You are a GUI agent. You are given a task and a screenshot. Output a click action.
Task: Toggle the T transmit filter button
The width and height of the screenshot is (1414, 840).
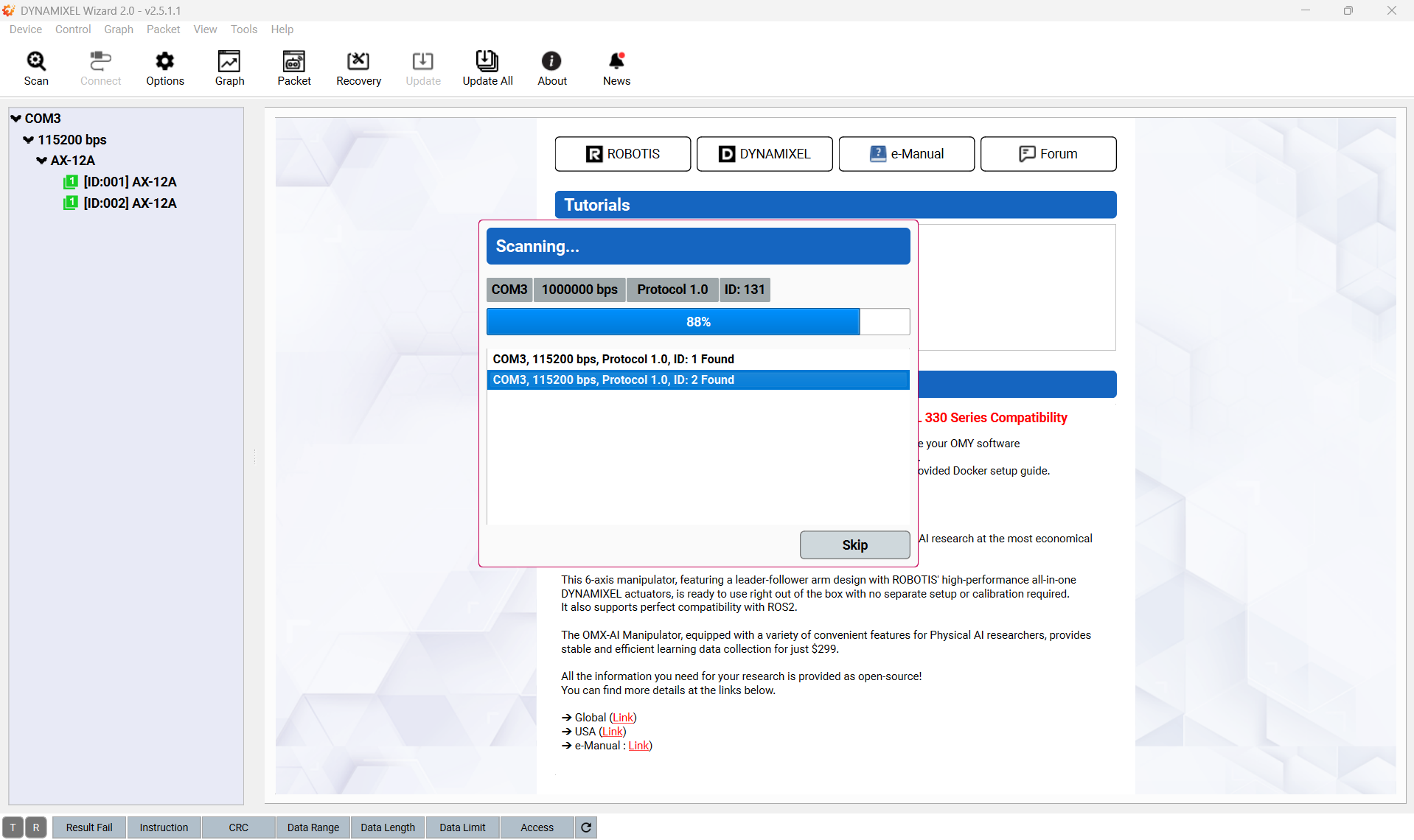point(13,827)
